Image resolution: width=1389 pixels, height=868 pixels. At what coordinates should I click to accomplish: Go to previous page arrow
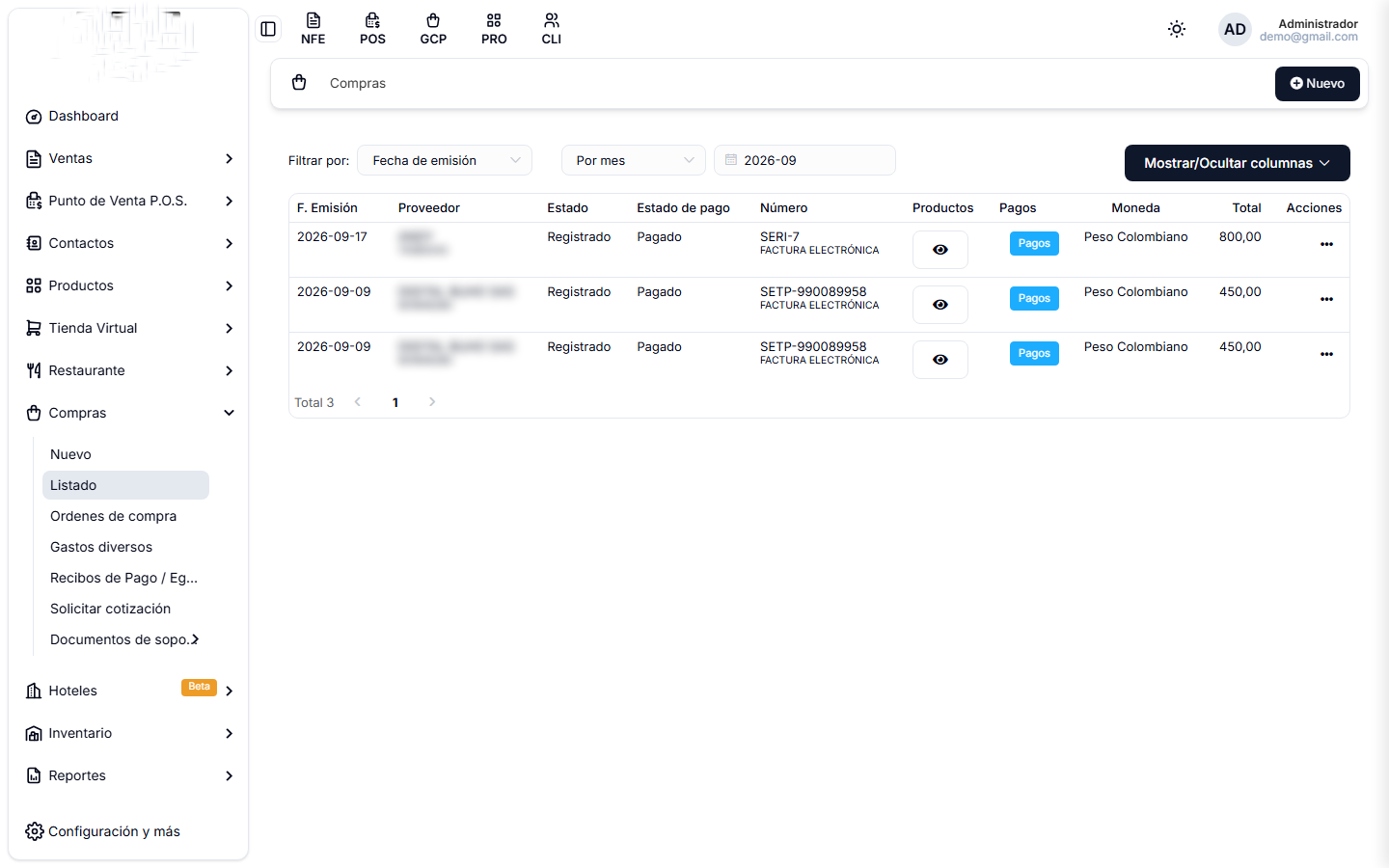358,402
